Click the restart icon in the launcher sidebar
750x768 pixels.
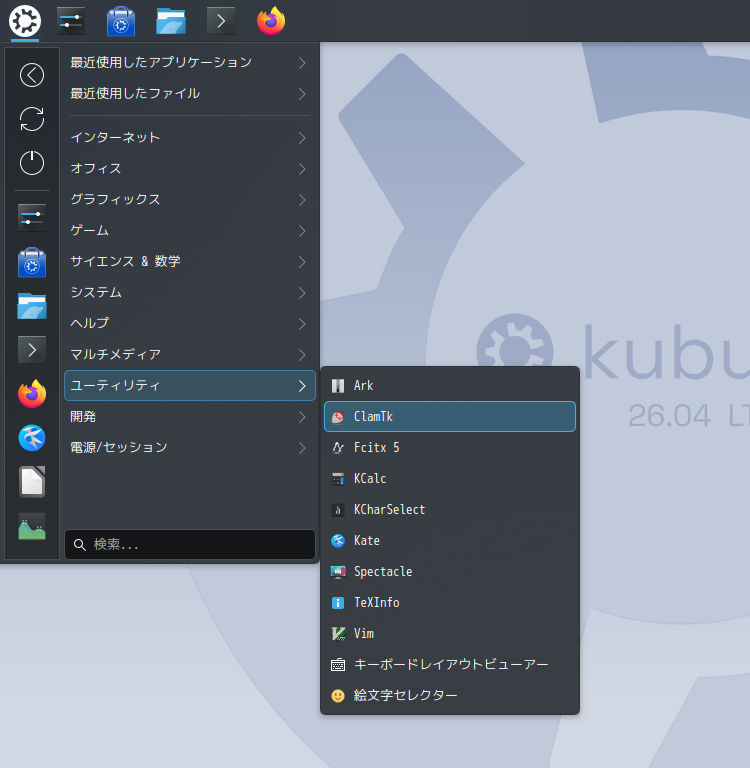32,119
